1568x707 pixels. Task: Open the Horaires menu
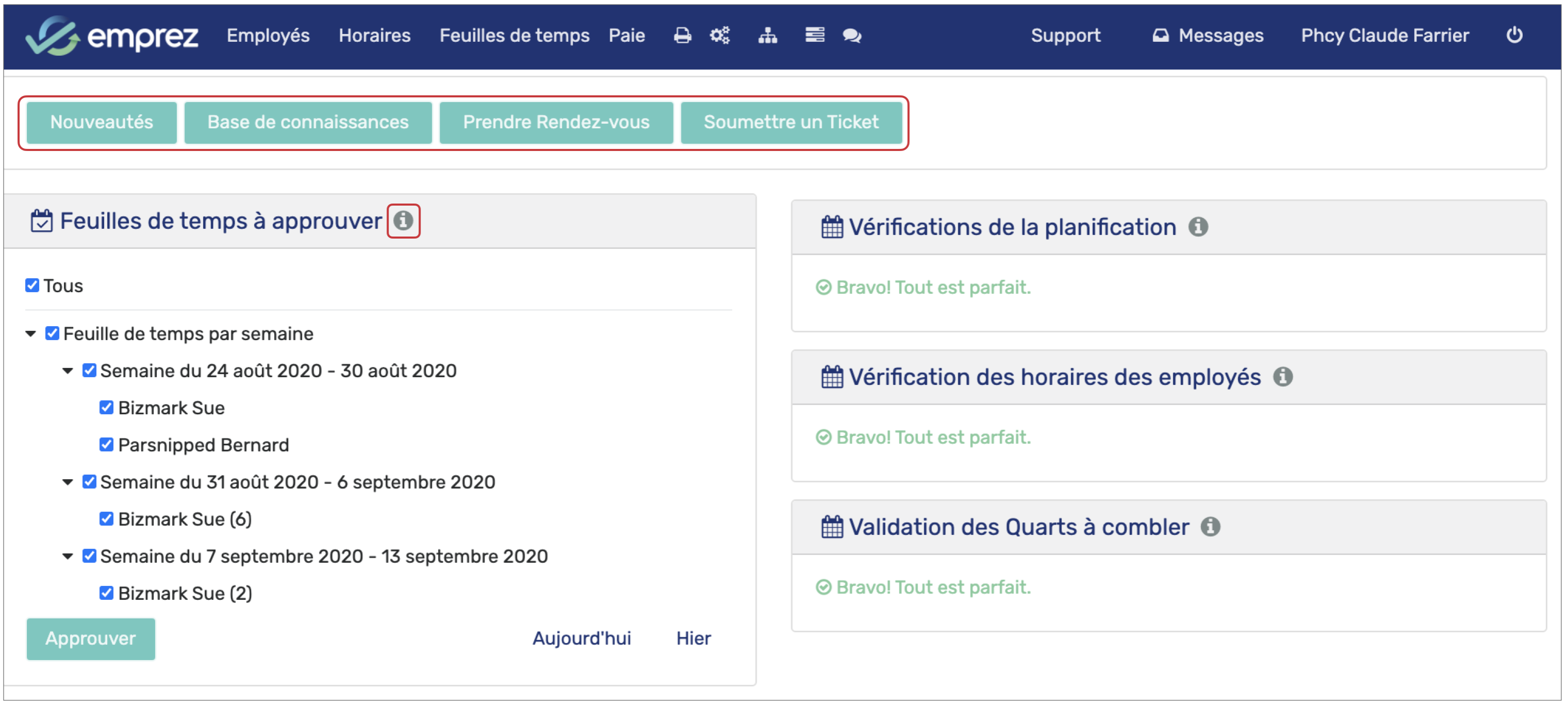tap(374, 36)
